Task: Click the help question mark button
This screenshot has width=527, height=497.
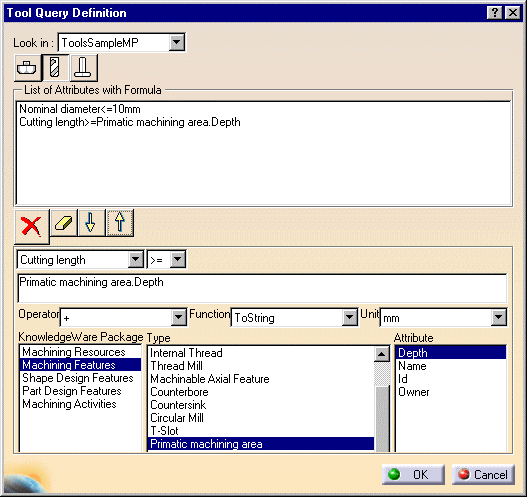Action: click(494, 13)
